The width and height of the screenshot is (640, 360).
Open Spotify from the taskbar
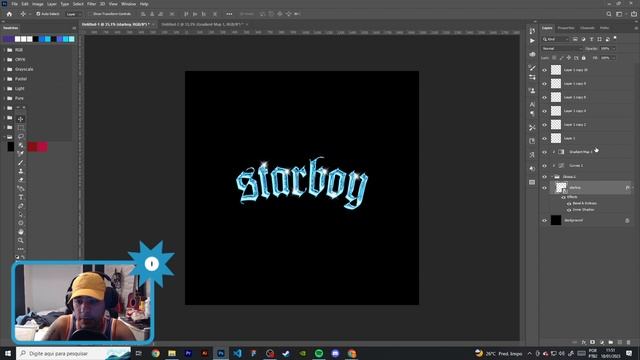point(319,353)
